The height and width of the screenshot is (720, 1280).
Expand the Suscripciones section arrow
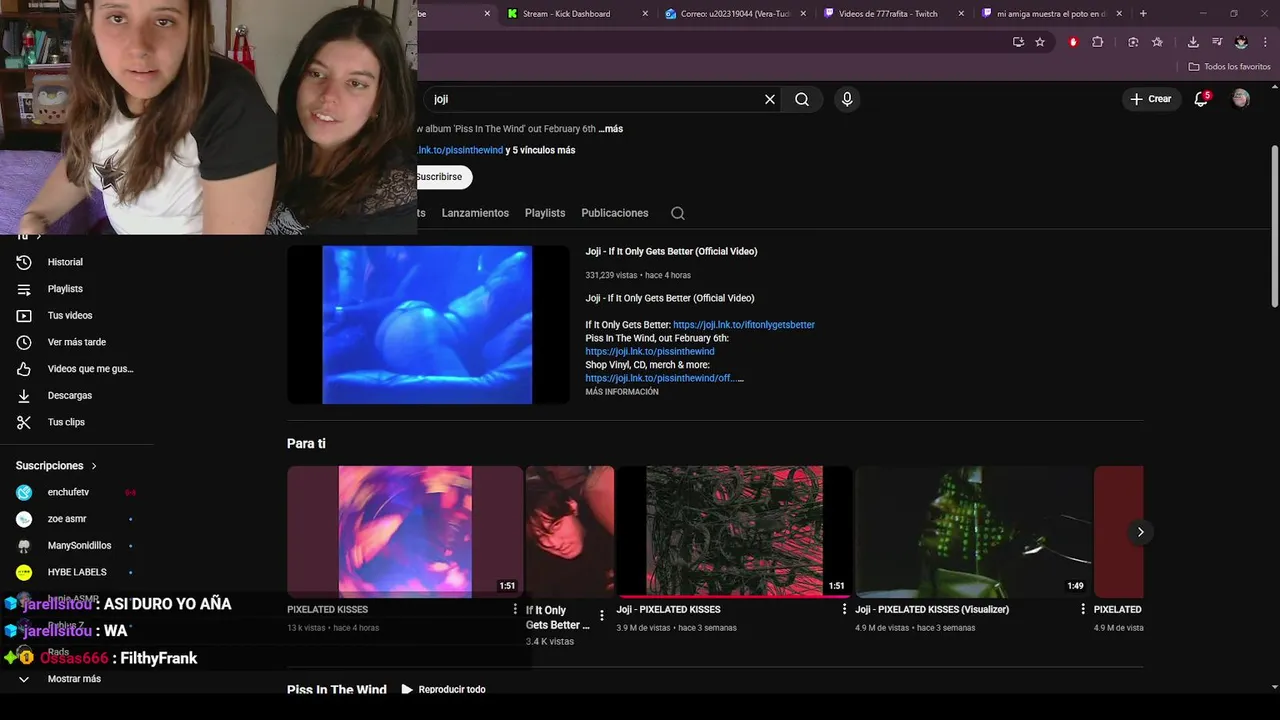tap(94, 466)
